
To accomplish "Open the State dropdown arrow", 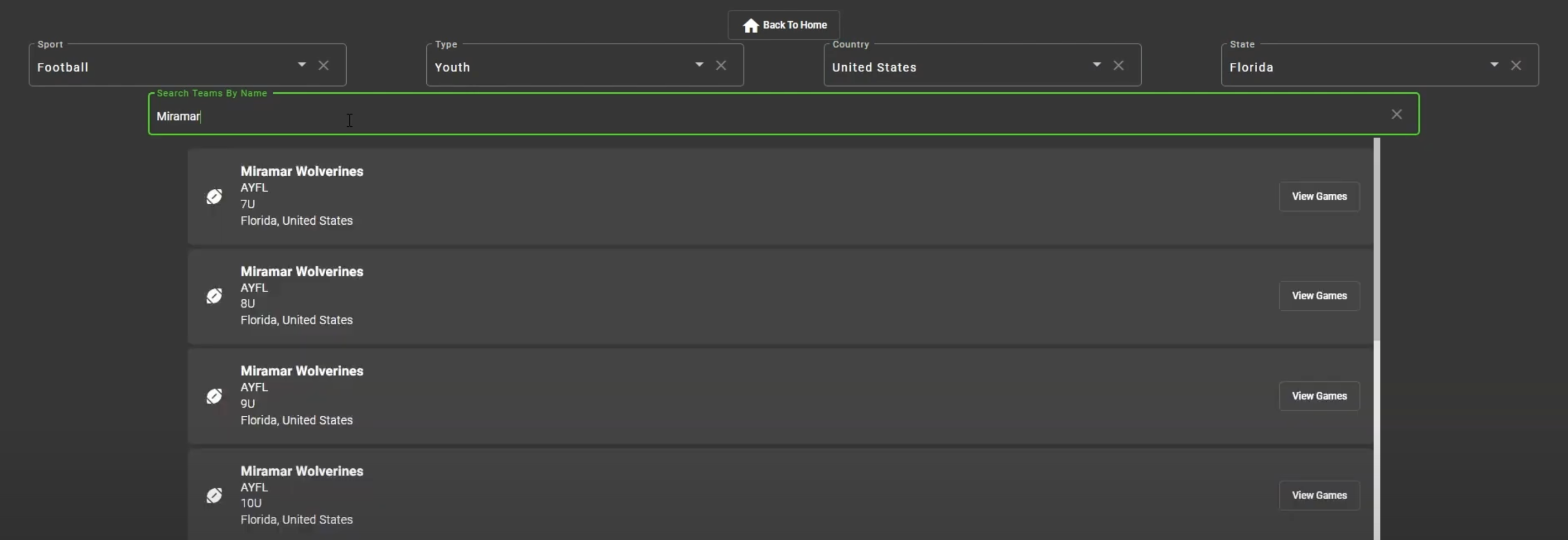I will pyautogui.click(x=1493, y=65).
